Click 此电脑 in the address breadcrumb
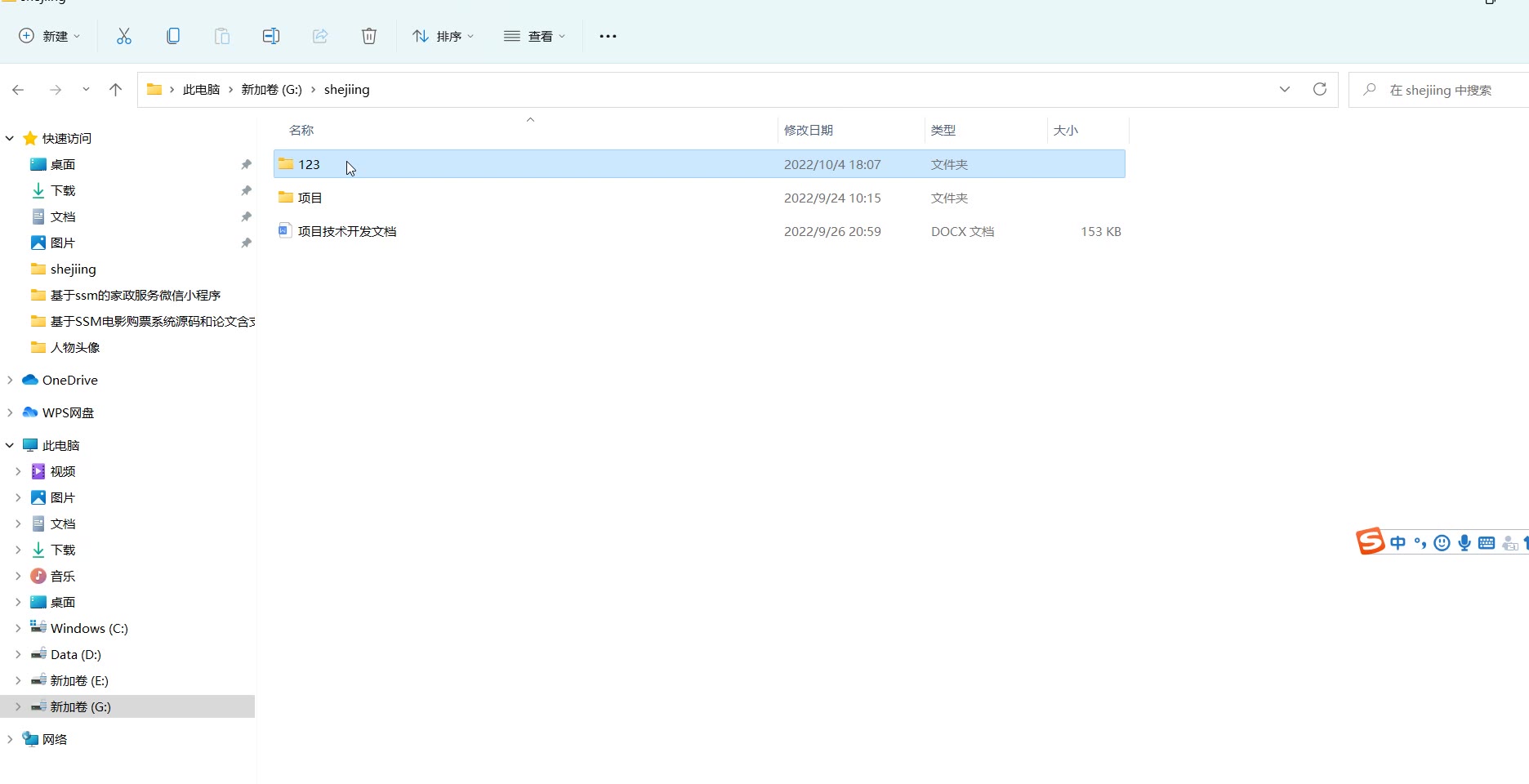The width and height of the screenshot is (1529, 784). coord(201,90)
